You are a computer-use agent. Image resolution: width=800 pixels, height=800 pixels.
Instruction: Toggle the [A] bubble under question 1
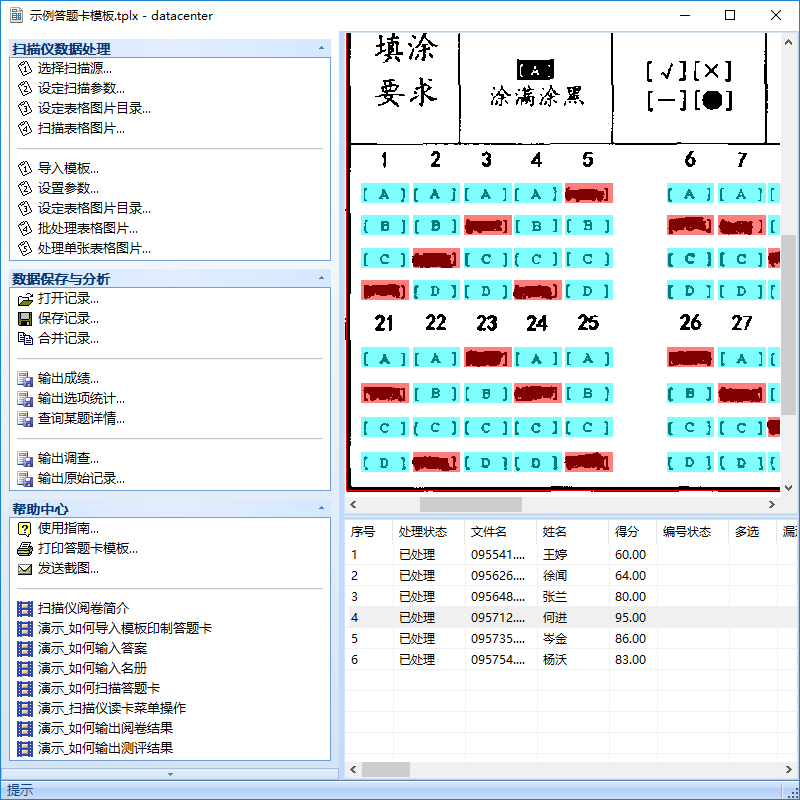click(x=385, y=194)
